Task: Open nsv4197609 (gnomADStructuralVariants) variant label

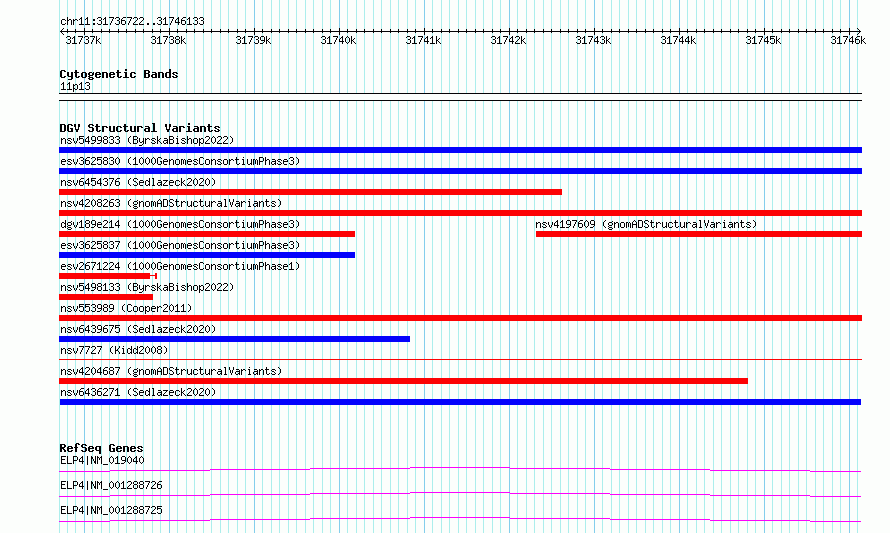Action: click(x=646, y=224)
